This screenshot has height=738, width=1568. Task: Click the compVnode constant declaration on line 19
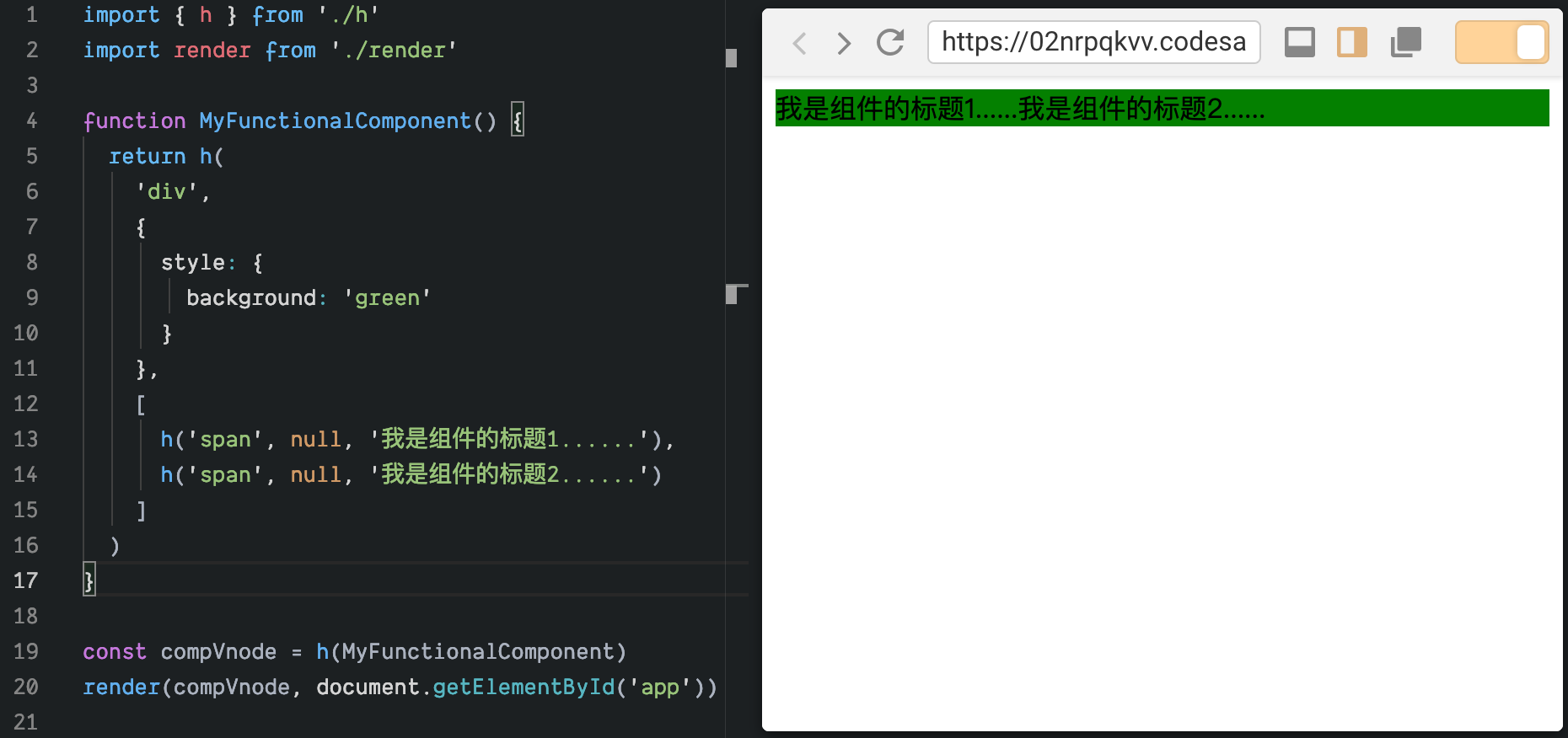[218, 652]
